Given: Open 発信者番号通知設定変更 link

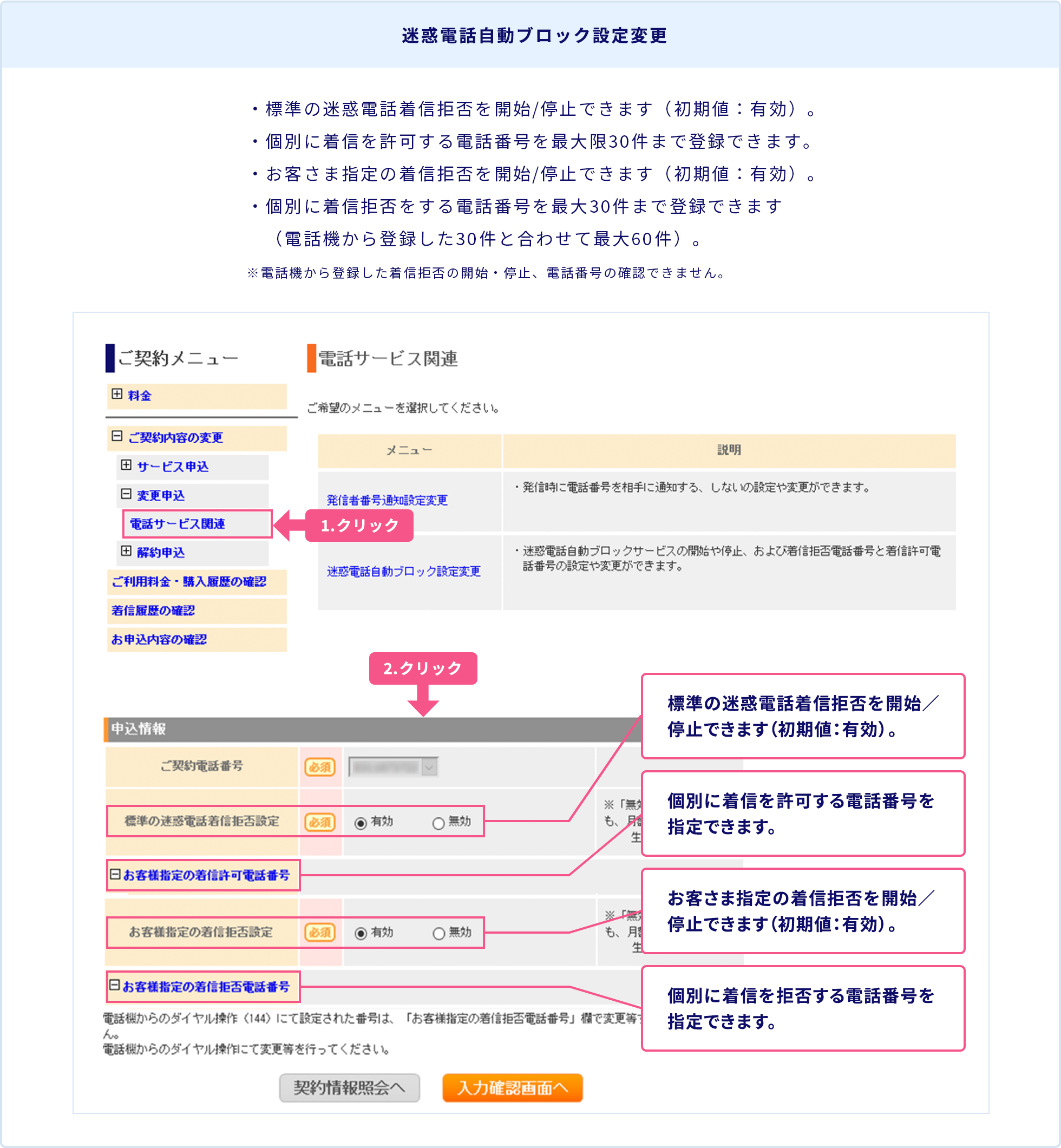Looking at the screenshot, I should (387, 500).
